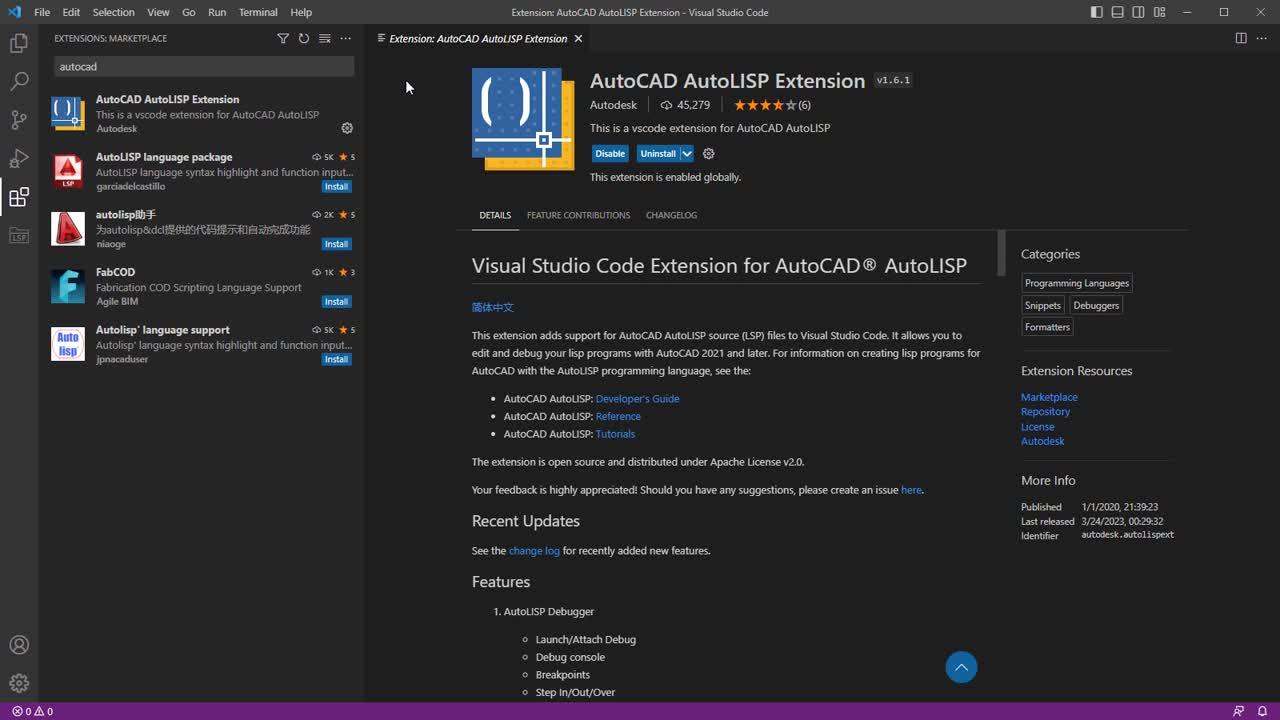Toggle the bottom panel layout button
Screen dimensions: 1280x720
(x=1118, y=12)
